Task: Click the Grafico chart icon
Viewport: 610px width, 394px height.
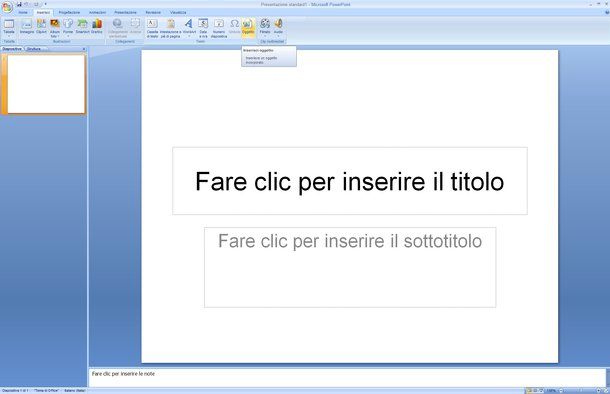Action: click(x=97, y=24)
